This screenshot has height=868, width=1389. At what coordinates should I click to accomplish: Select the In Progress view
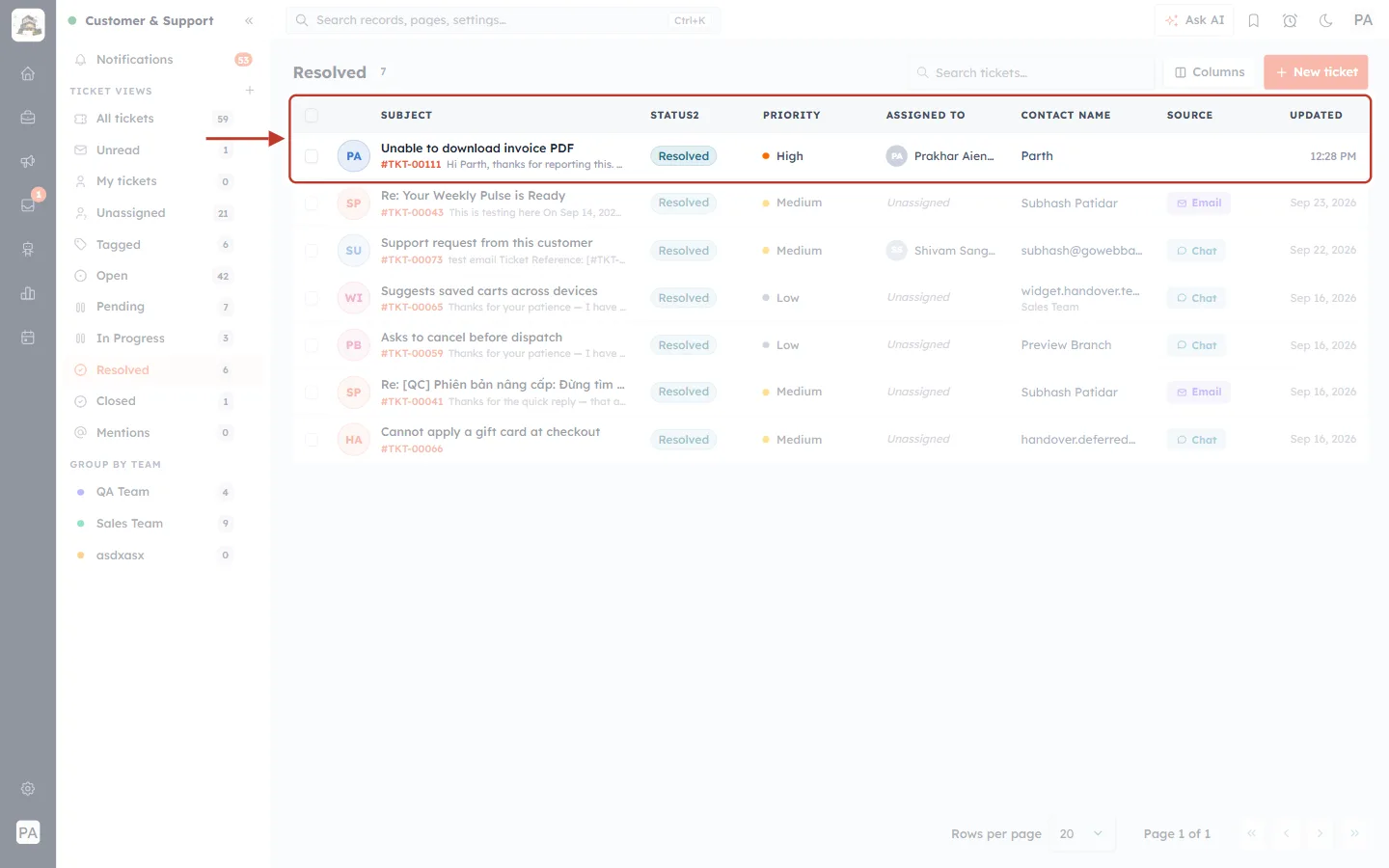point(162,339)
